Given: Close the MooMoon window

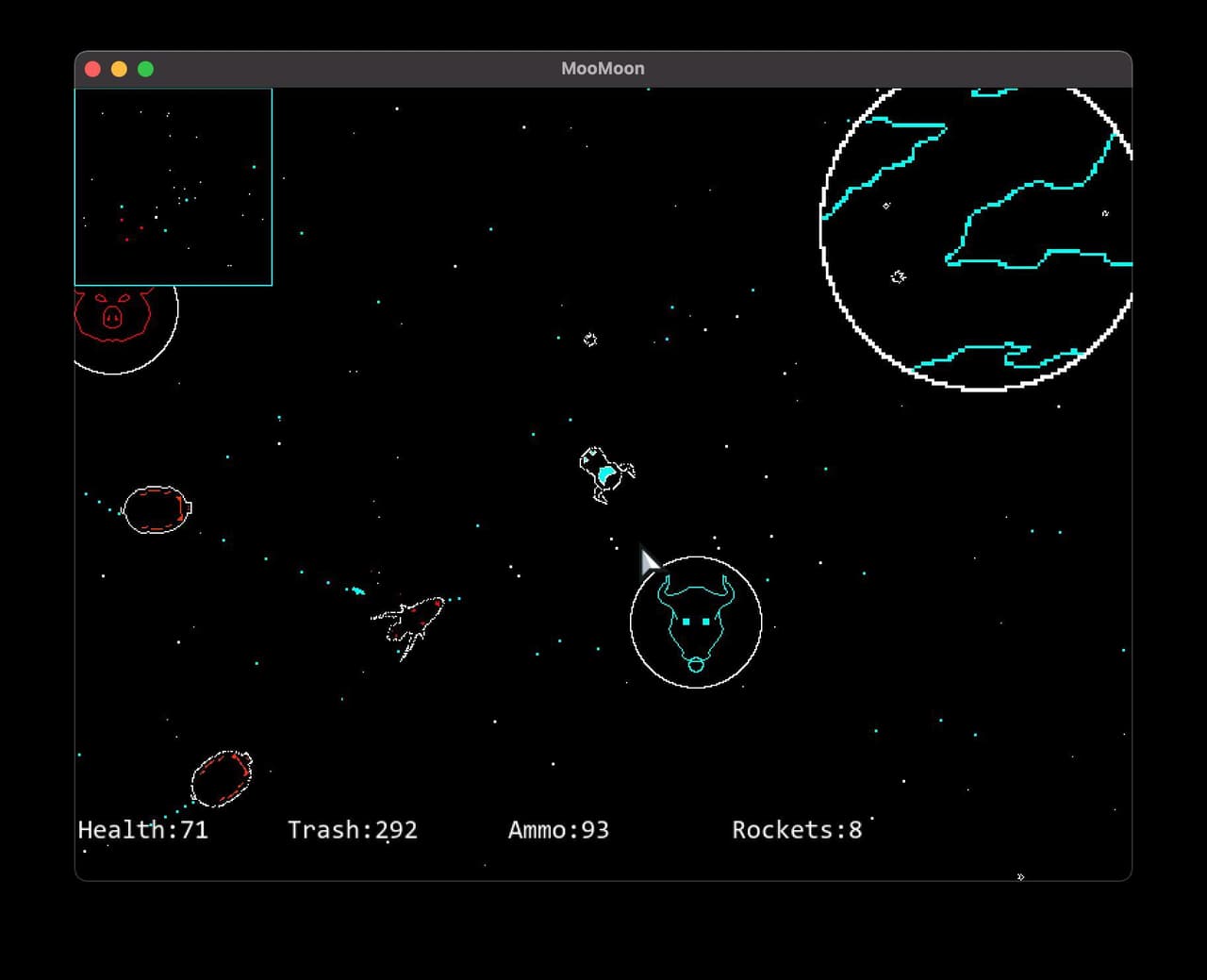Looking at the screenshot, I should pos(92,69).
